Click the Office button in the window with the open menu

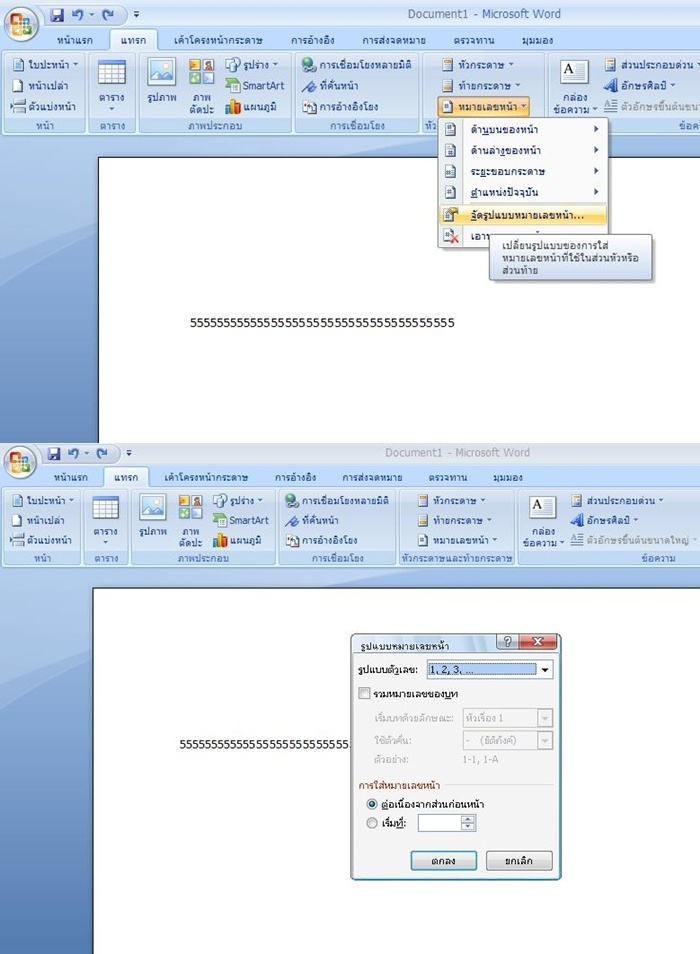click(21, 24)
